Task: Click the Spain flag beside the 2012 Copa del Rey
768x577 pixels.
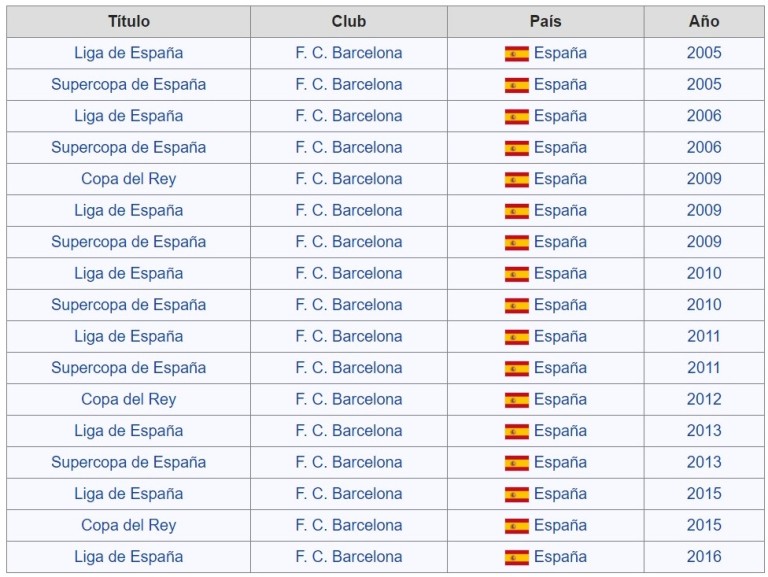Action: [517, 400]
